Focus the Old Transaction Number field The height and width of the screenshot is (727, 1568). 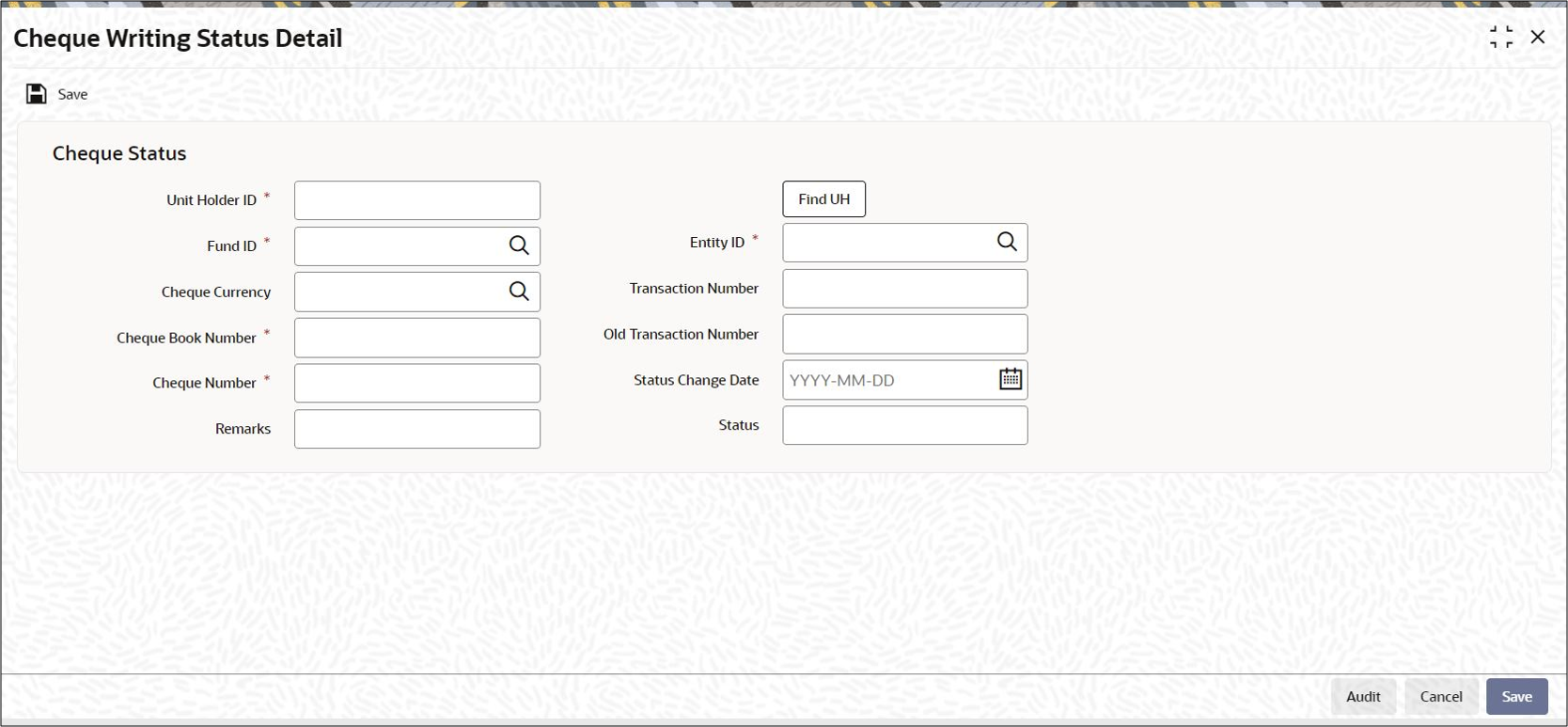905,334
